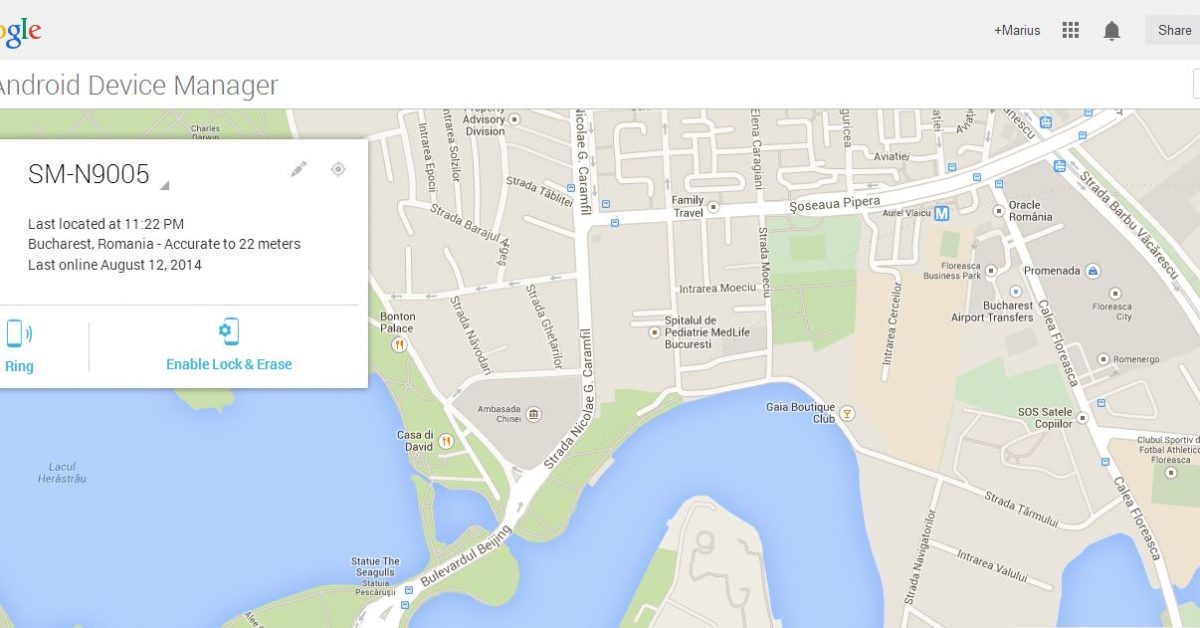
Task: Click the Promenada shopping marker
Action: [x=1093, y=271]
